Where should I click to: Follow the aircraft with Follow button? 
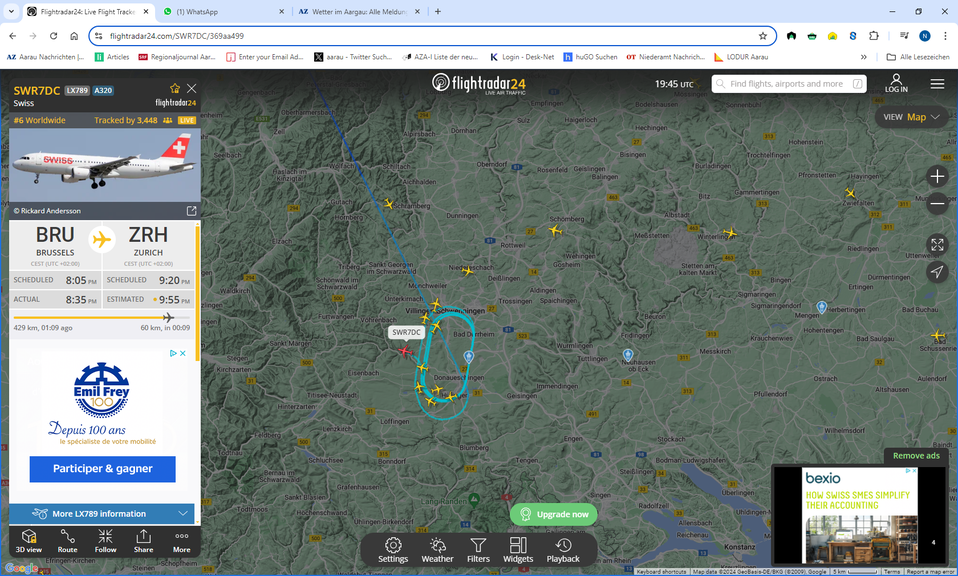coord(105,541)
